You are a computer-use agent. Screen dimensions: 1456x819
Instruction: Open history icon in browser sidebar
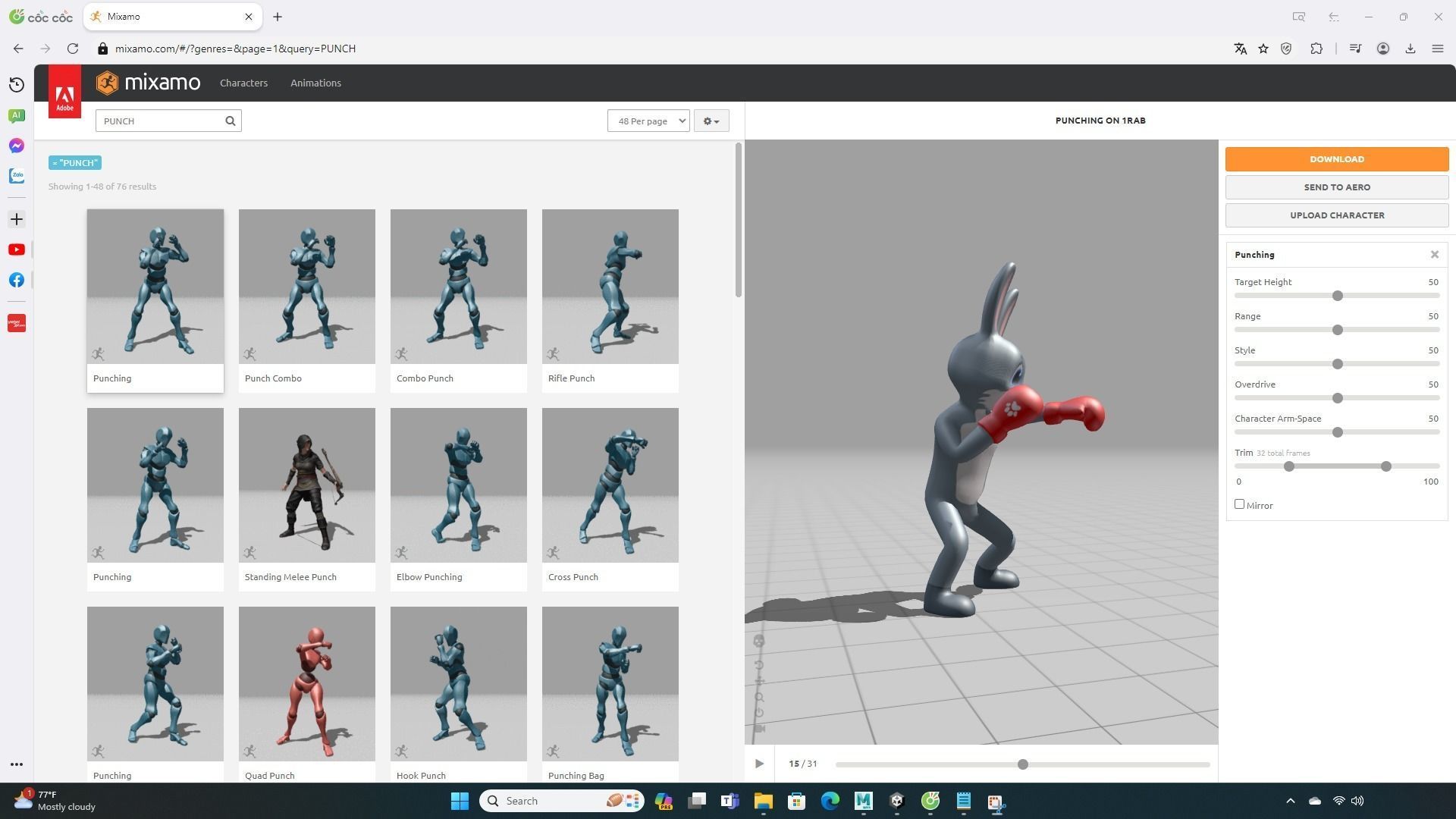pos(17,85)
